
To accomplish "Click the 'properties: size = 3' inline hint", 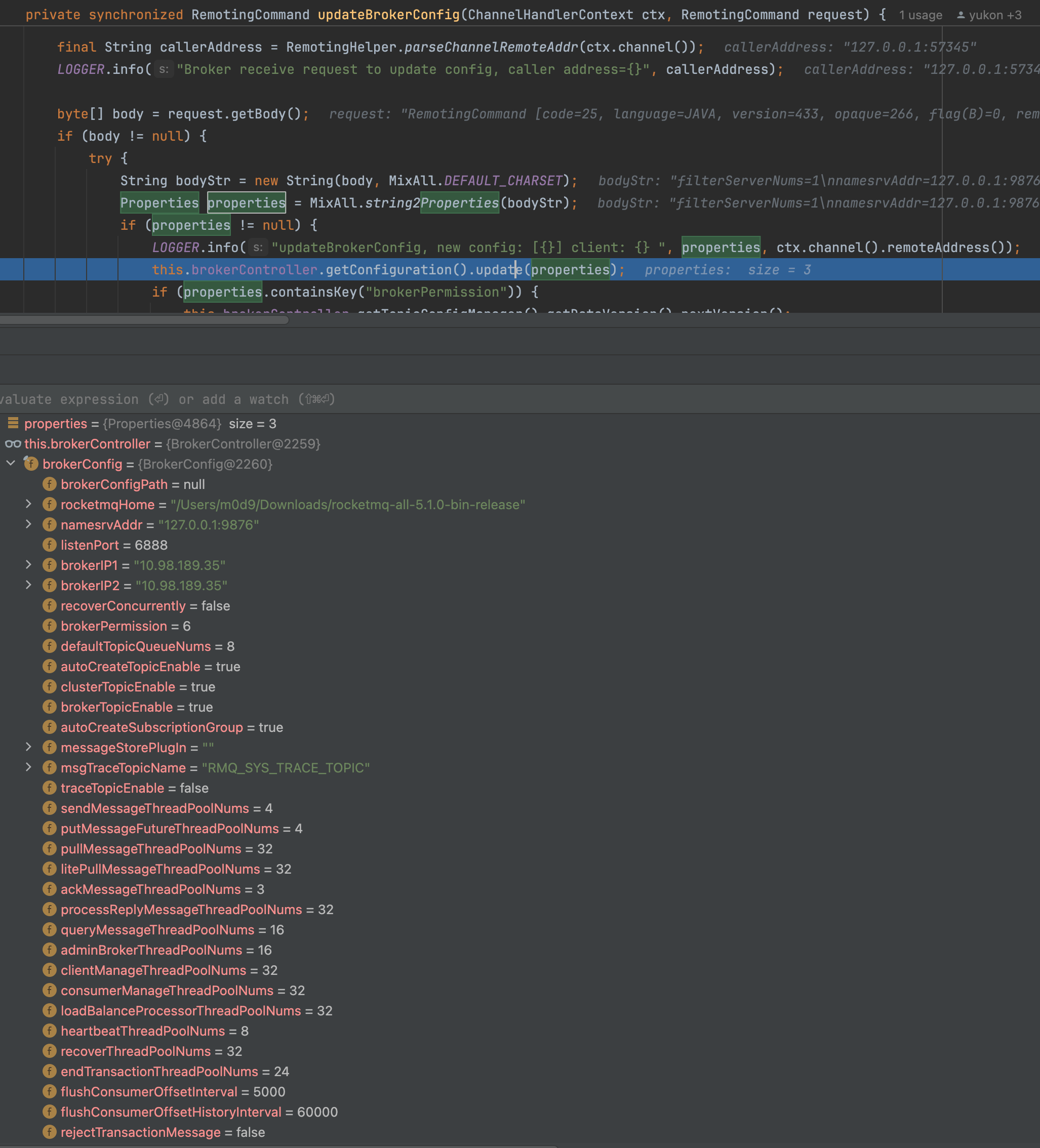I will coord(727,270).
